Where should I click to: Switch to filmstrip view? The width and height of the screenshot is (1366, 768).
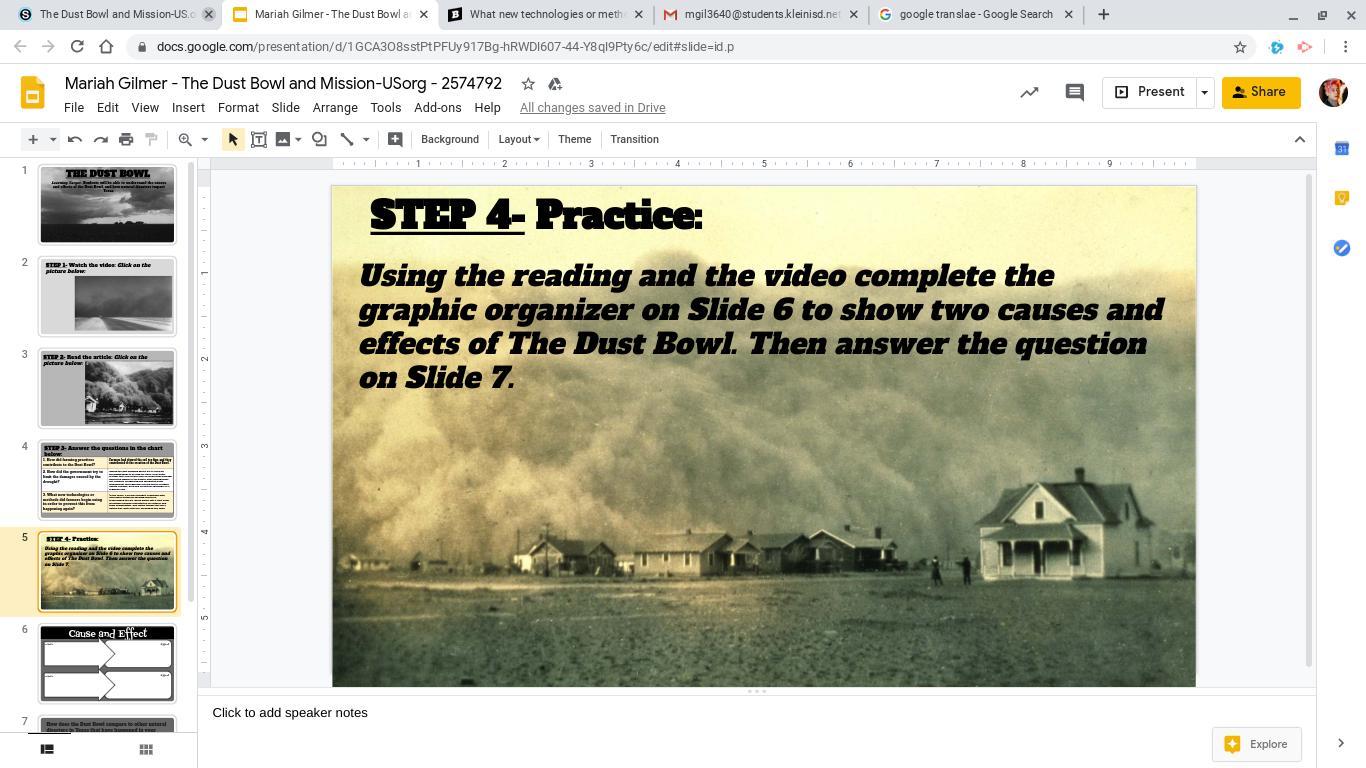coord(47,749)
